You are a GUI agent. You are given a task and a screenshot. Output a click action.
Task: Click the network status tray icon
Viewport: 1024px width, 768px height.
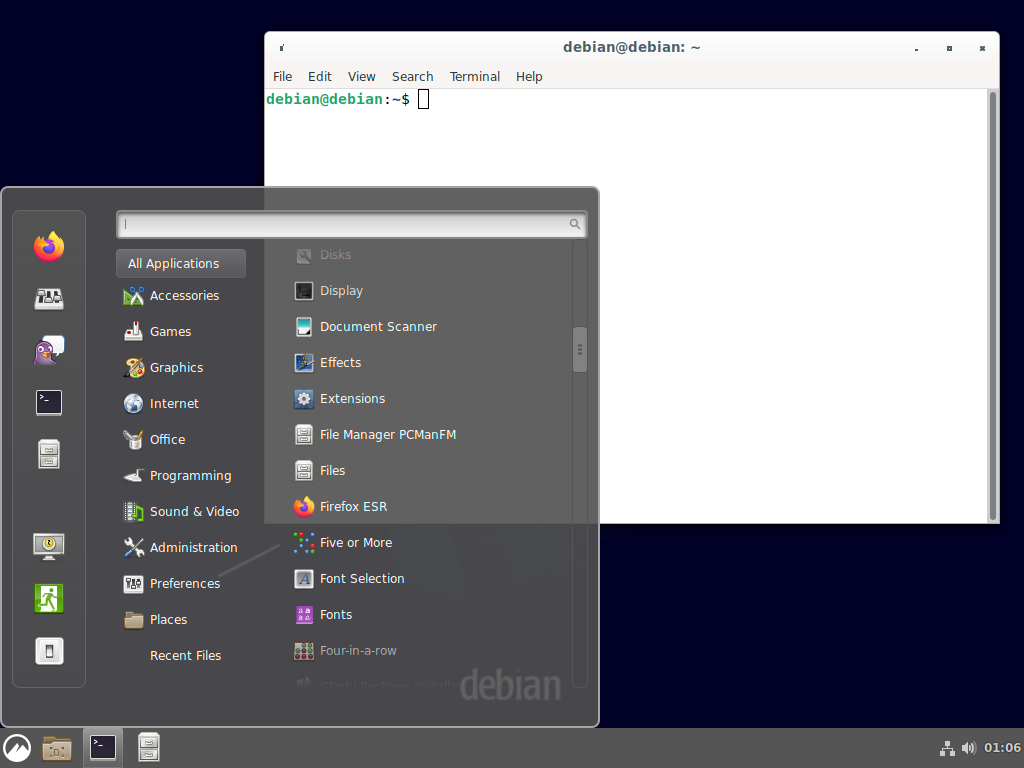pyautogui.click(x=946, y=747)
